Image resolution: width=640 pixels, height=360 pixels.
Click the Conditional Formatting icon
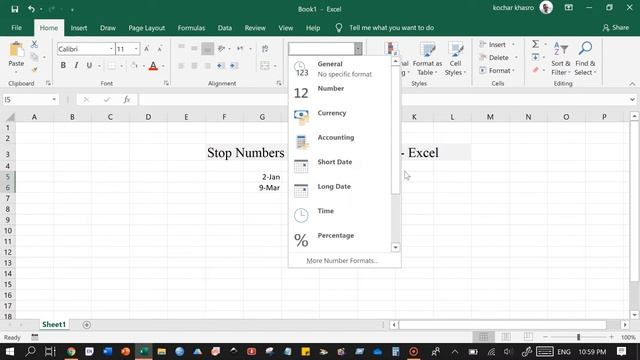click(x=391, y=48)
